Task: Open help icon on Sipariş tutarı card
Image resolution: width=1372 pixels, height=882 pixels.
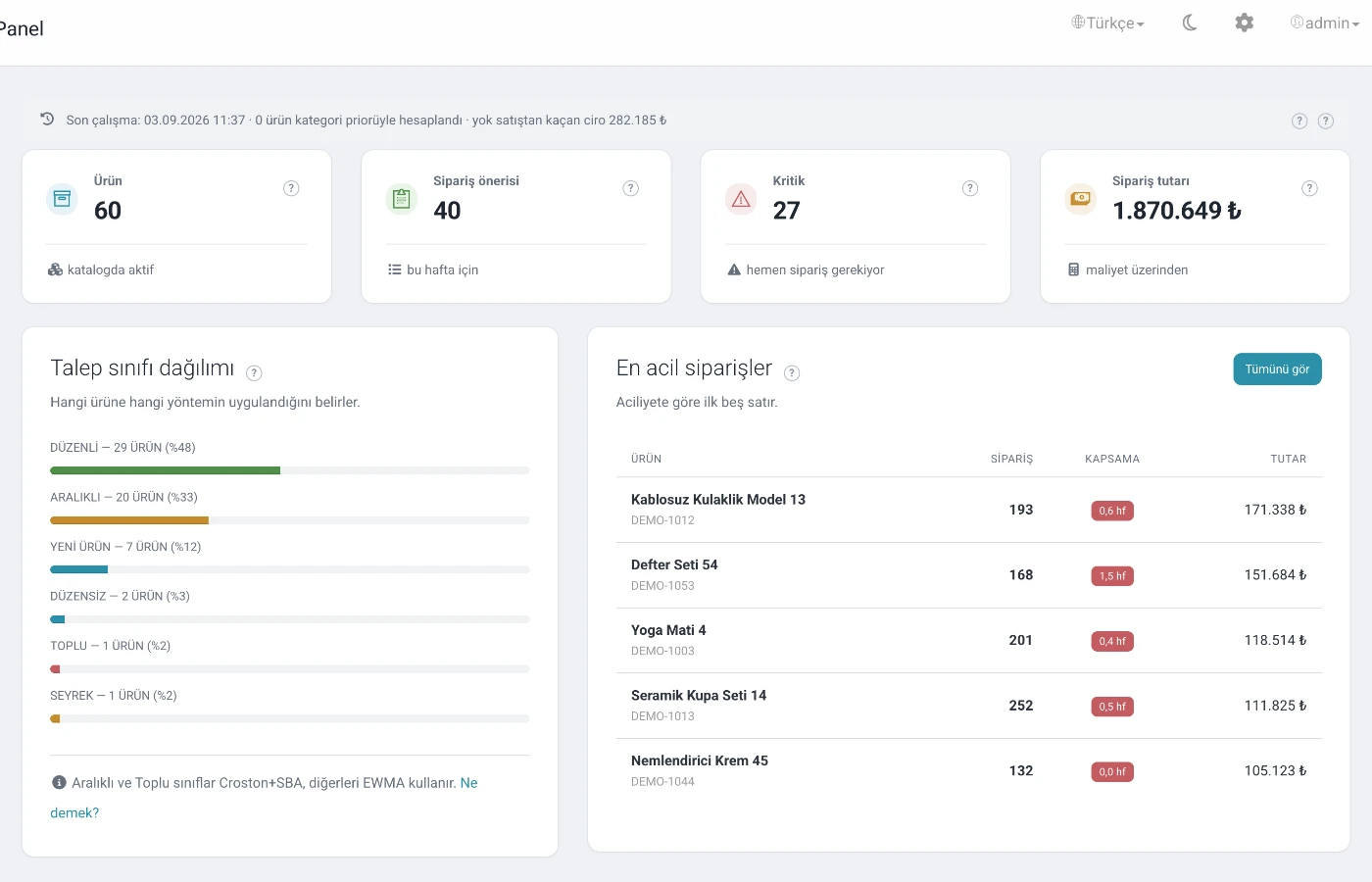Action: pyautogui.click(x=1309, y=188)
